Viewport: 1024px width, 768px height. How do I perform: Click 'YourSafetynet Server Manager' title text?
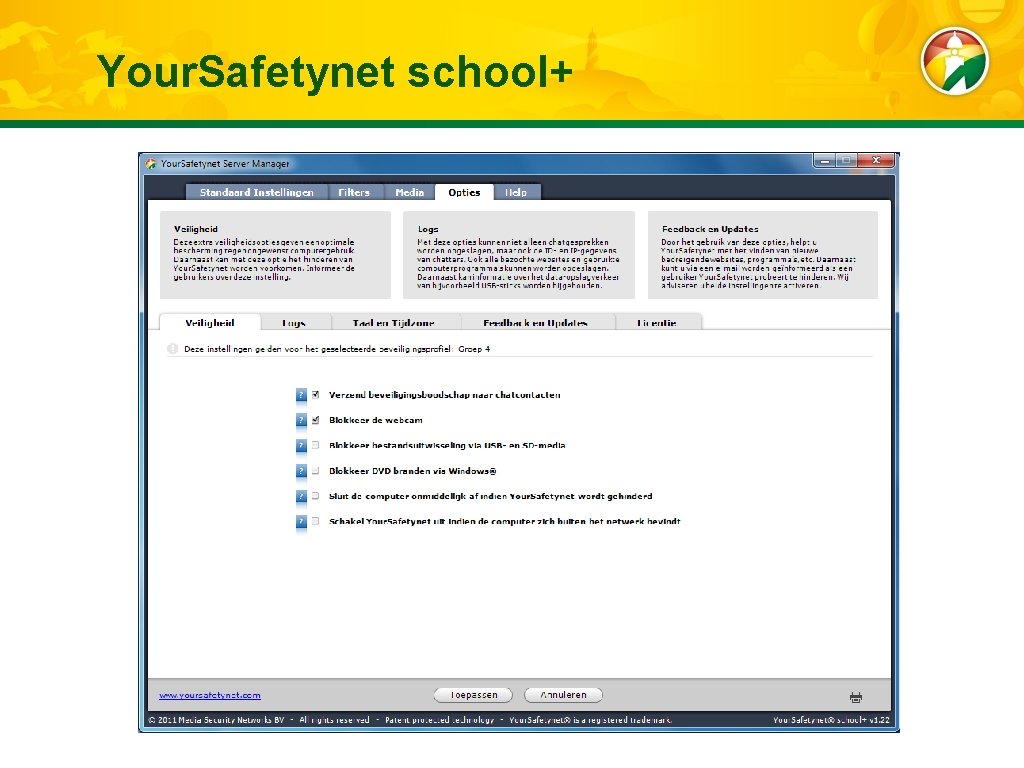coord(225,164)
